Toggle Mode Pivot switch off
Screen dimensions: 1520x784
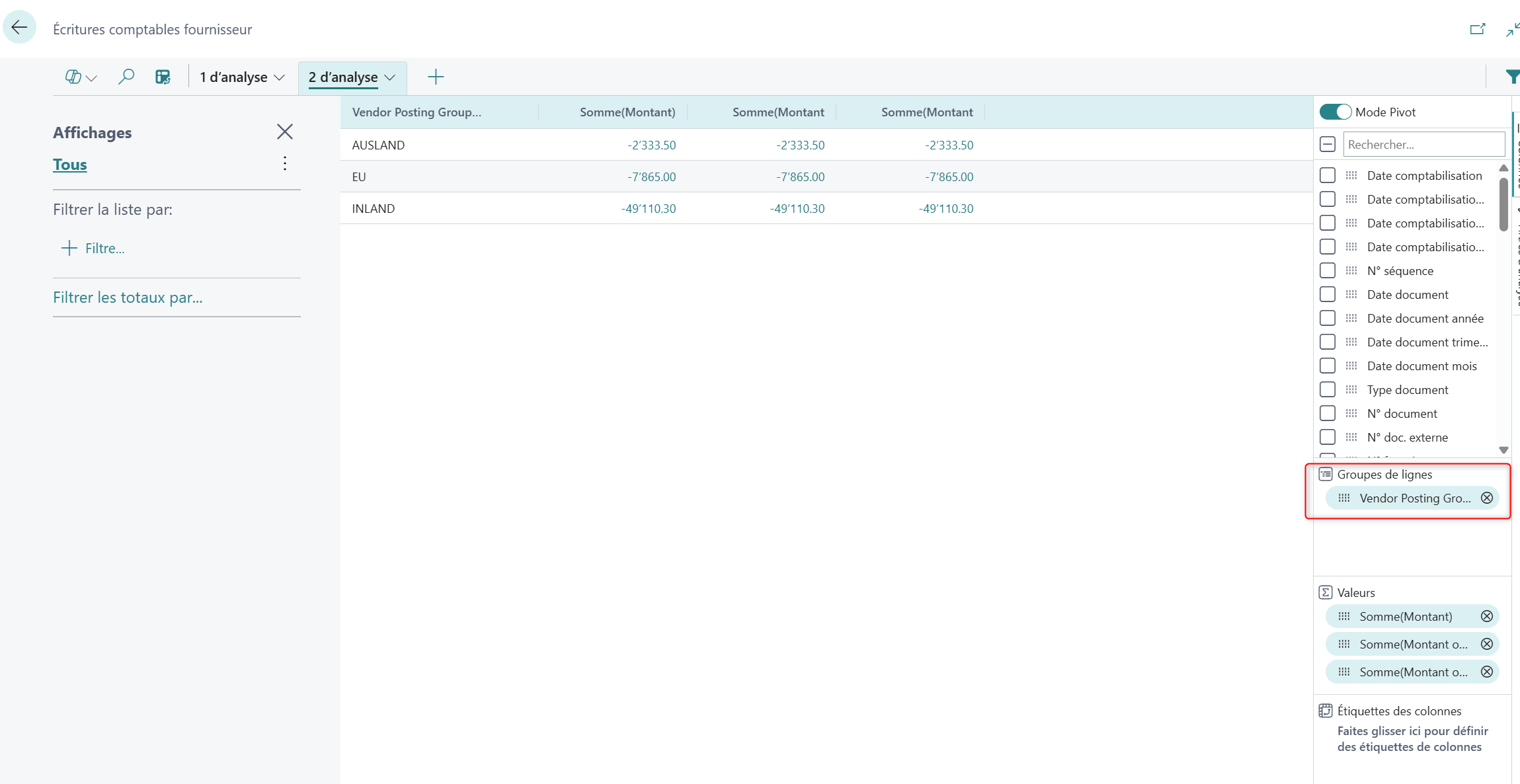[x=1335, y=112]
